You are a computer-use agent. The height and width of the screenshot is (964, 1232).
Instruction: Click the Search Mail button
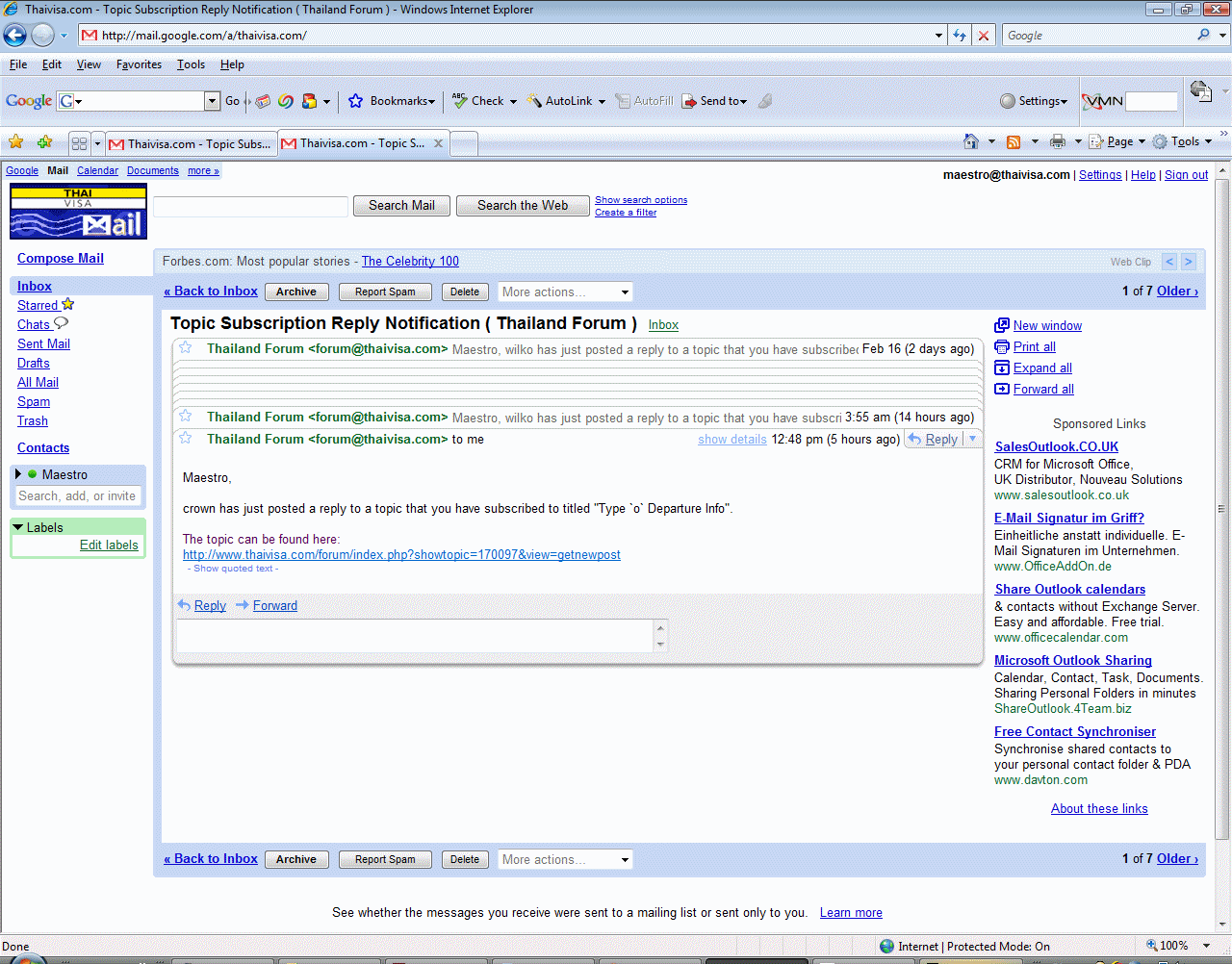pos(401,206)
